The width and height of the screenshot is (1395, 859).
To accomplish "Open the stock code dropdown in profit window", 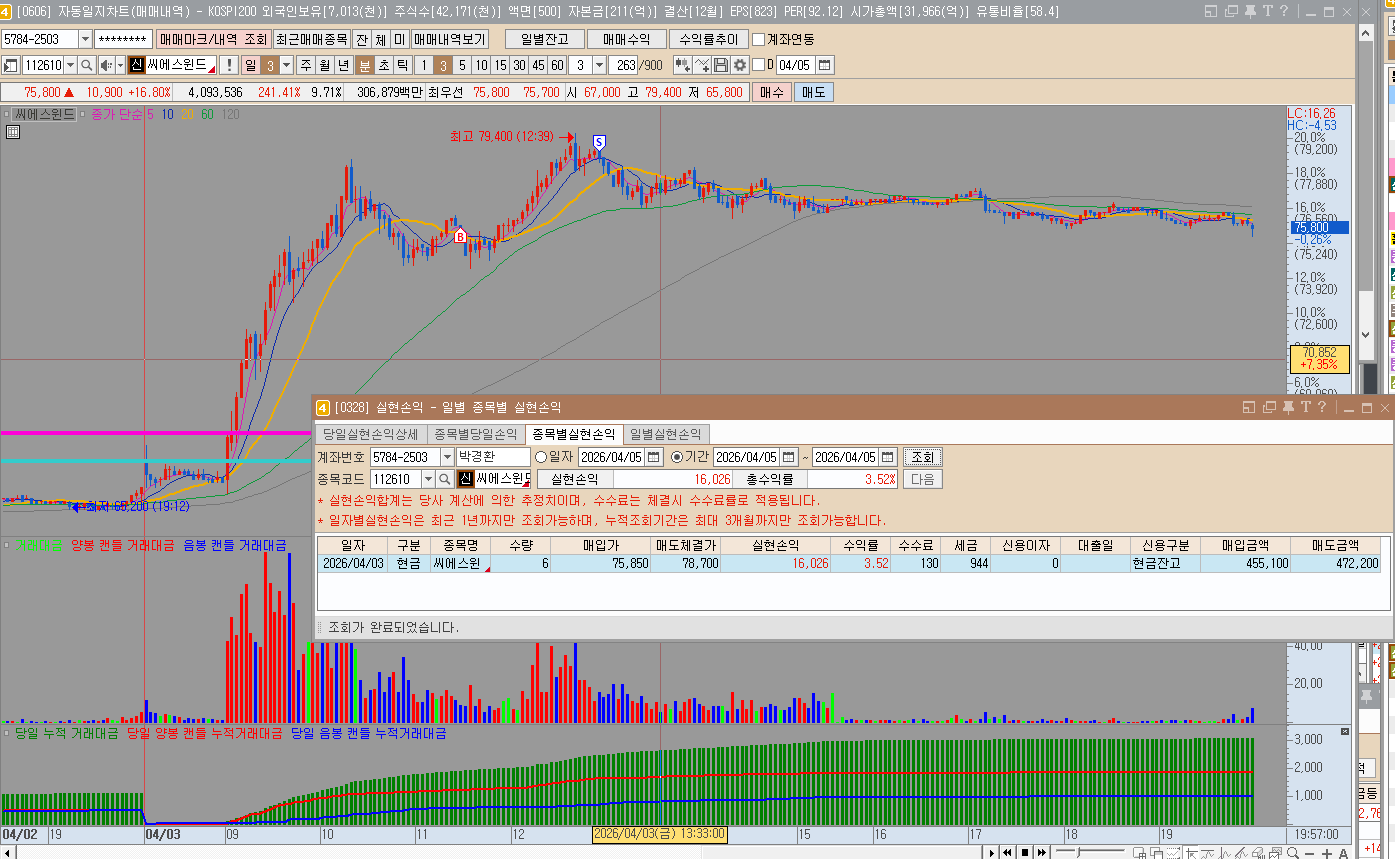I will 429,479.
